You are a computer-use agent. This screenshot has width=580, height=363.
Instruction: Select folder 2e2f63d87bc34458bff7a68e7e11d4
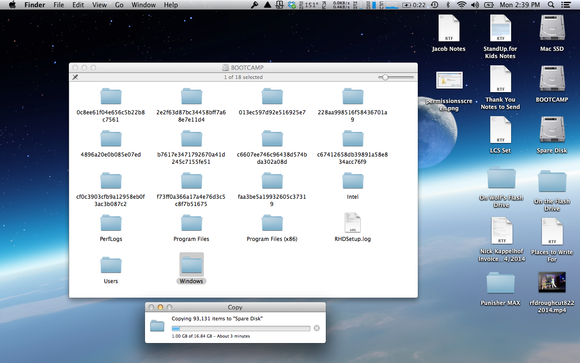point(191,97)
